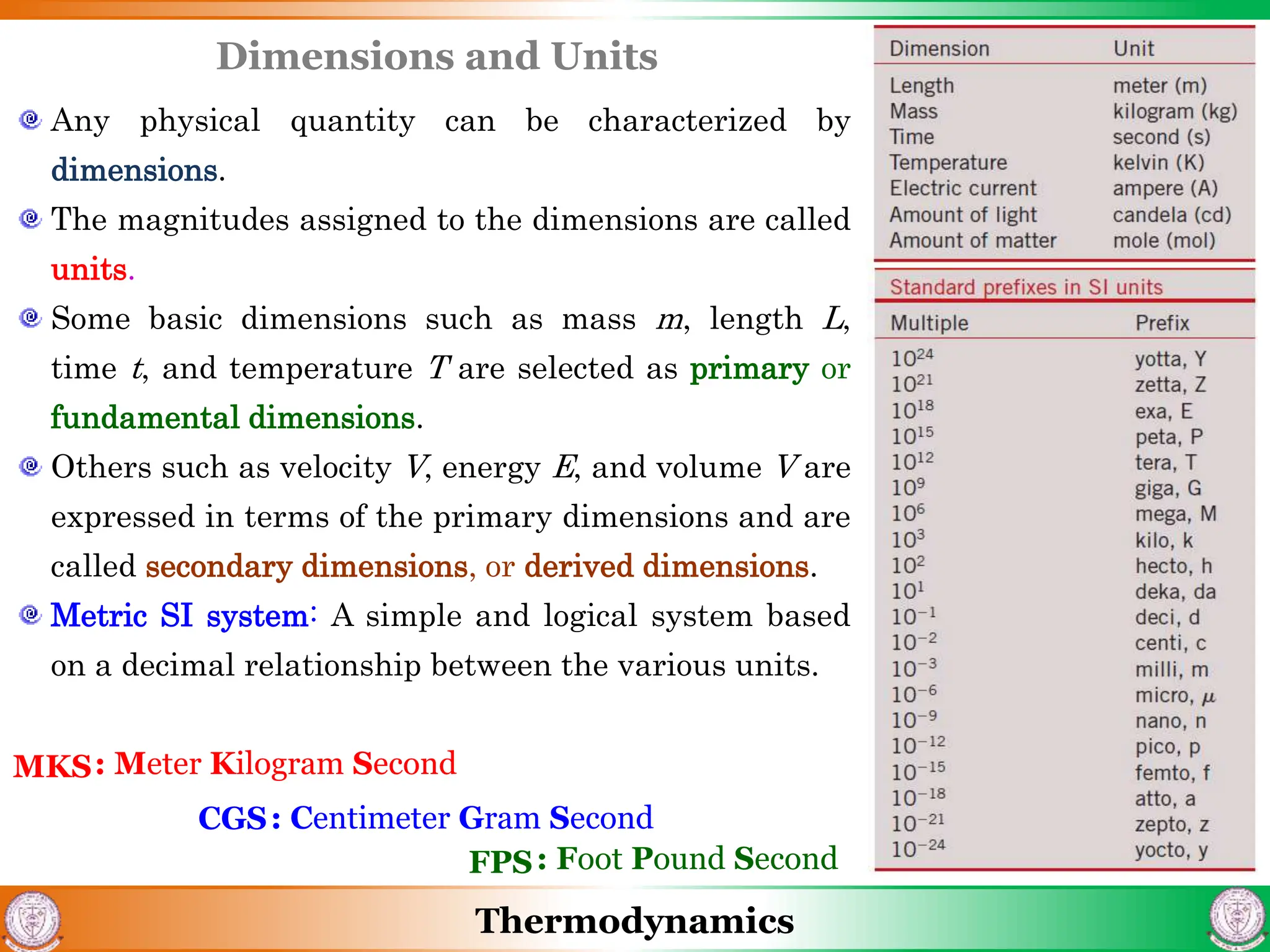1270x952 pixels.
Task: Click the 'Mass' dimension cell
Action: pos(913,112)
